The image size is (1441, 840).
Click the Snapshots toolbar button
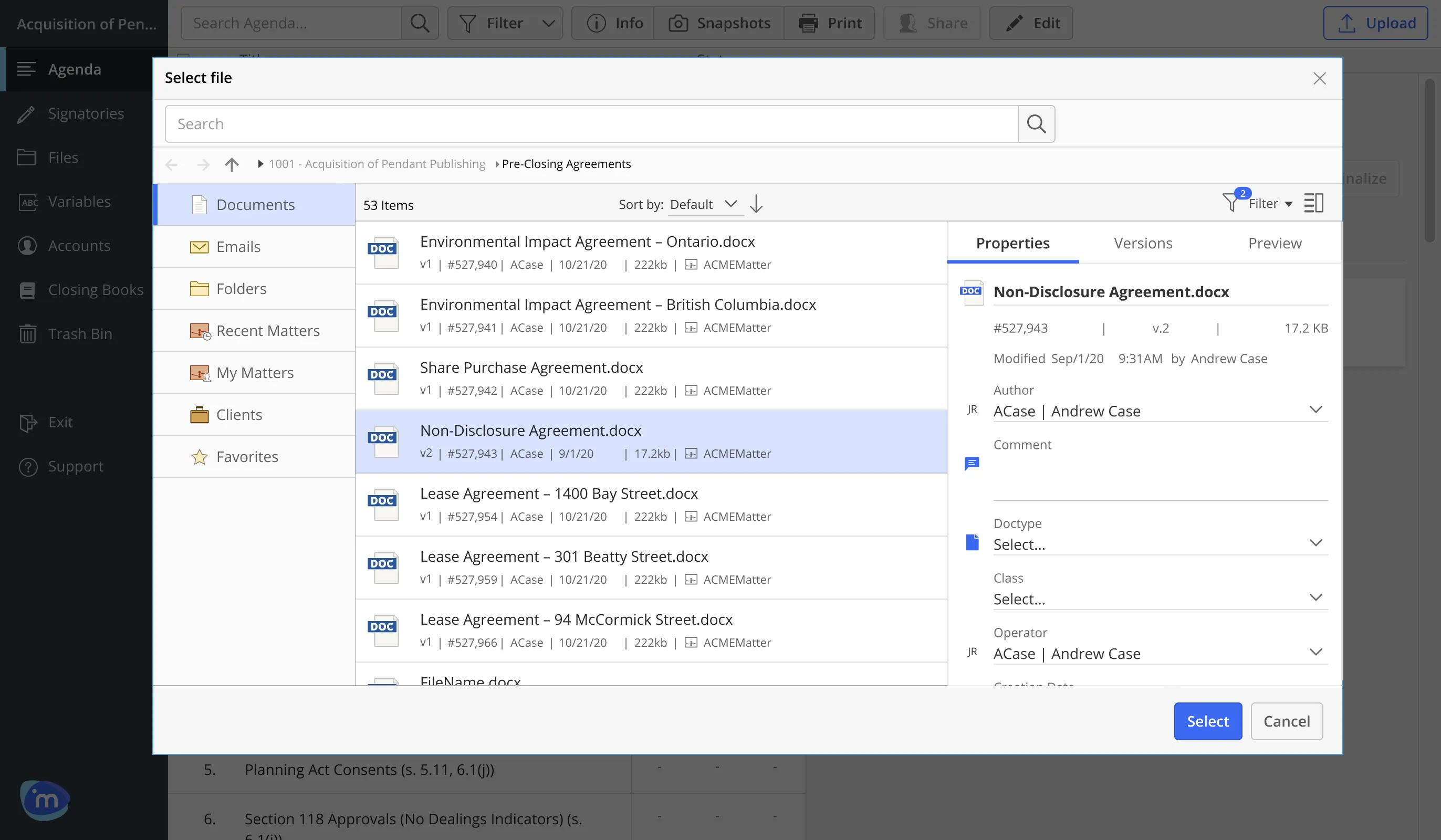(x=719, y=23)
